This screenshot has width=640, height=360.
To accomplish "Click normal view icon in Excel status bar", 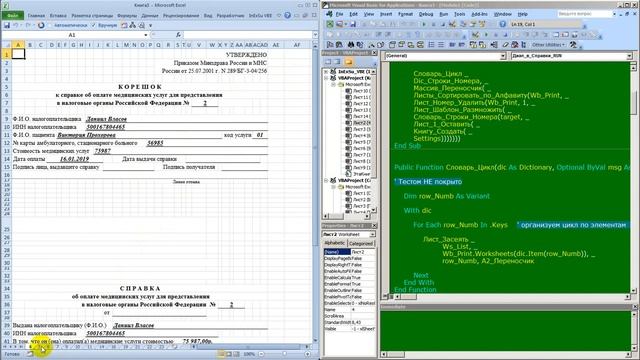I will point(221,354).
